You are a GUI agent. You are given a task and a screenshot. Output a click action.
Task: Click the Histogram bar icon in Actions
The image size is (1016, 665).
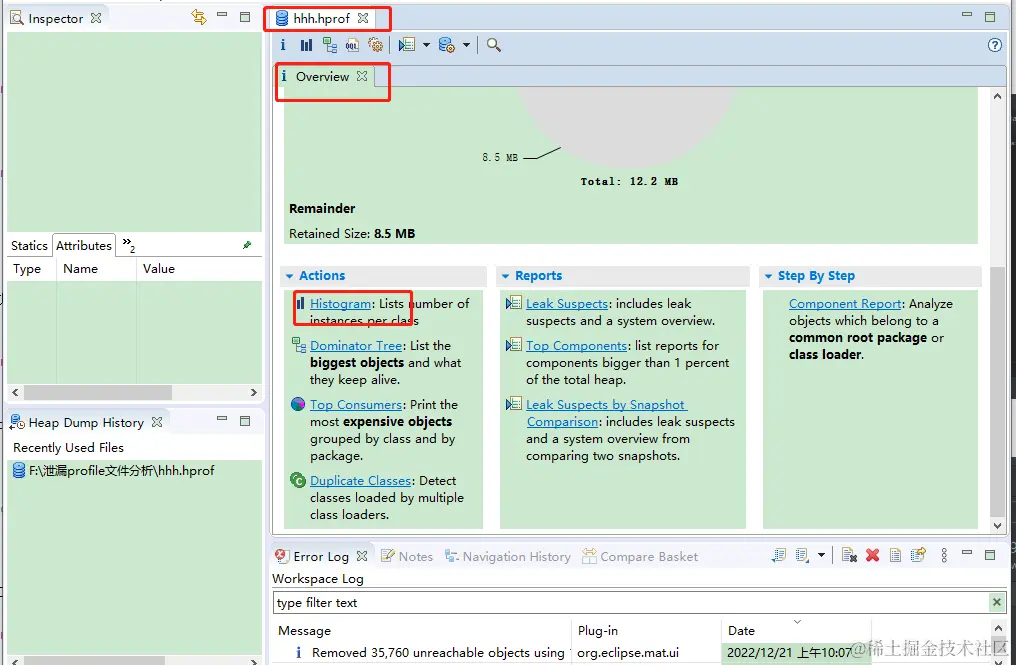coord(300,303)
